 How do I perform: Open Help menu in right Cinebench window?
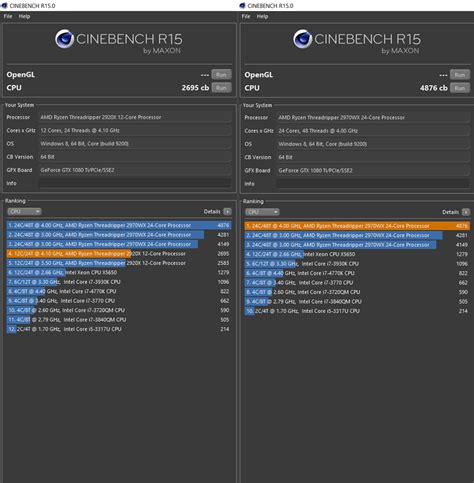click(x=262, y=16)
